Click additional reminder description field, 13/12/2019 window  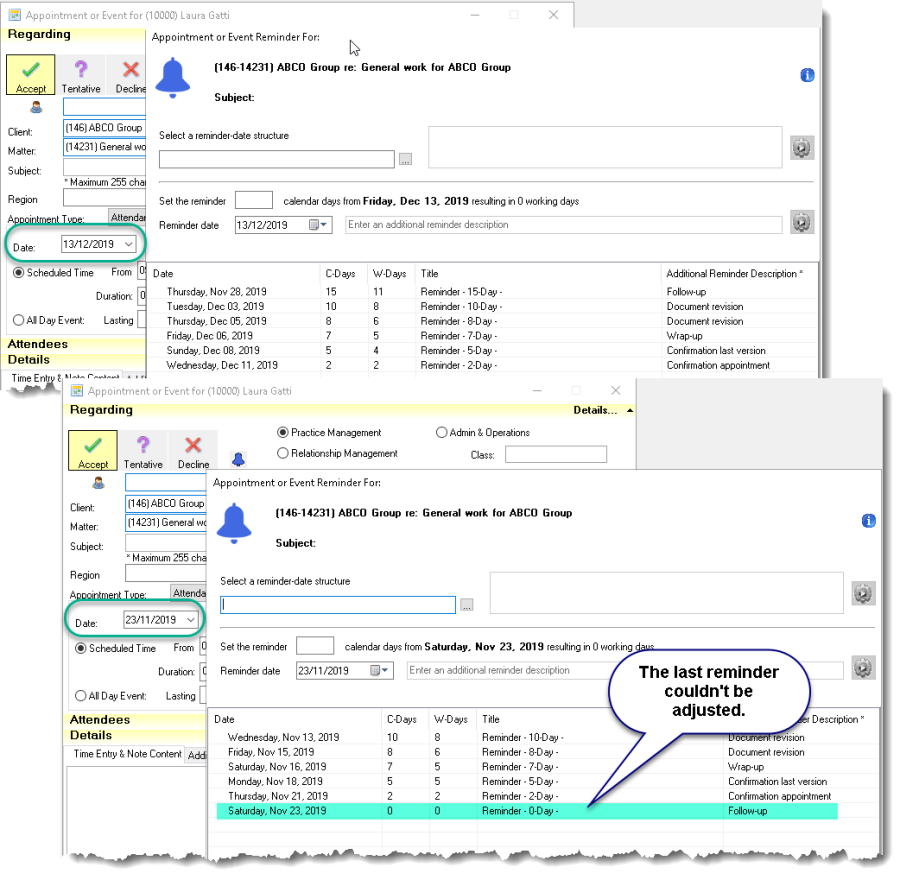coord(564,225)
